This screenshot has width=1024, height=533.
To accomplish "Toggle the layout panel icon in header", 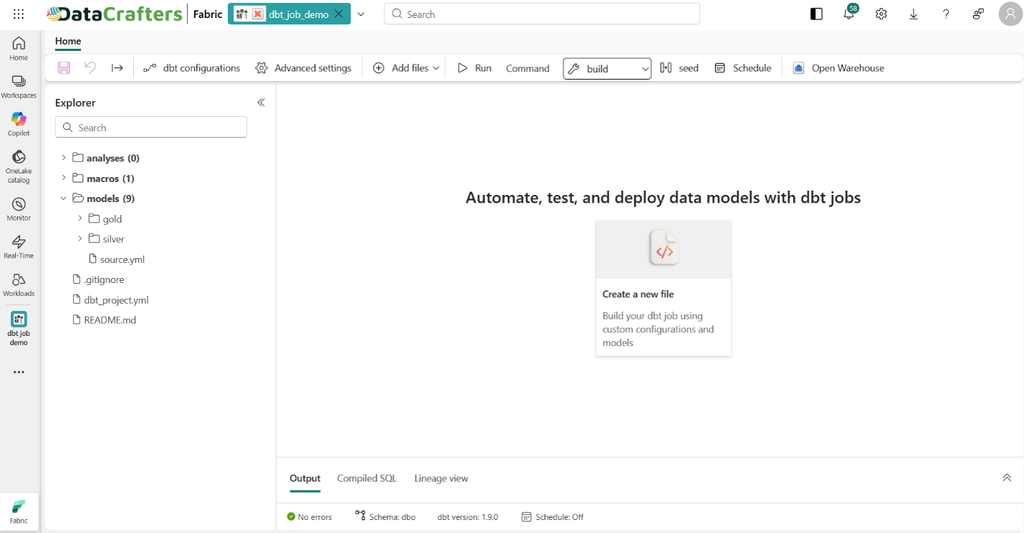I will (816, 14).
